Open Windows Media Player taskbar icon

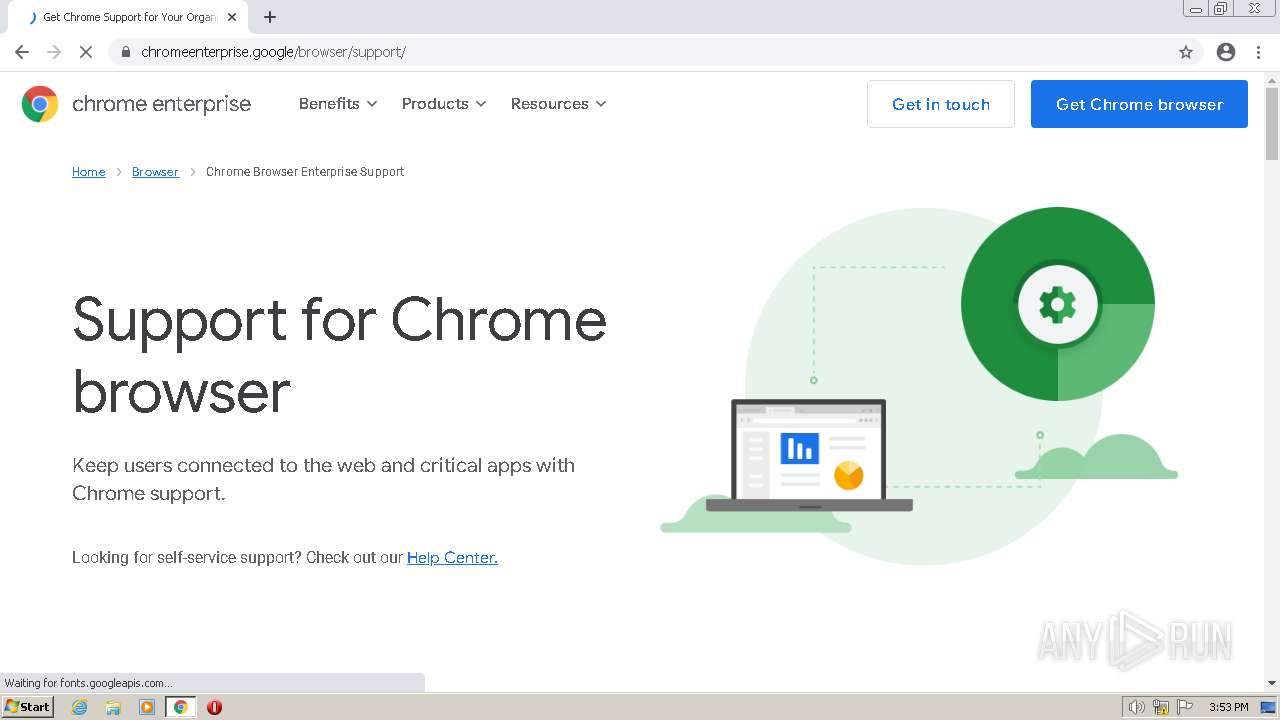[147, 707]
